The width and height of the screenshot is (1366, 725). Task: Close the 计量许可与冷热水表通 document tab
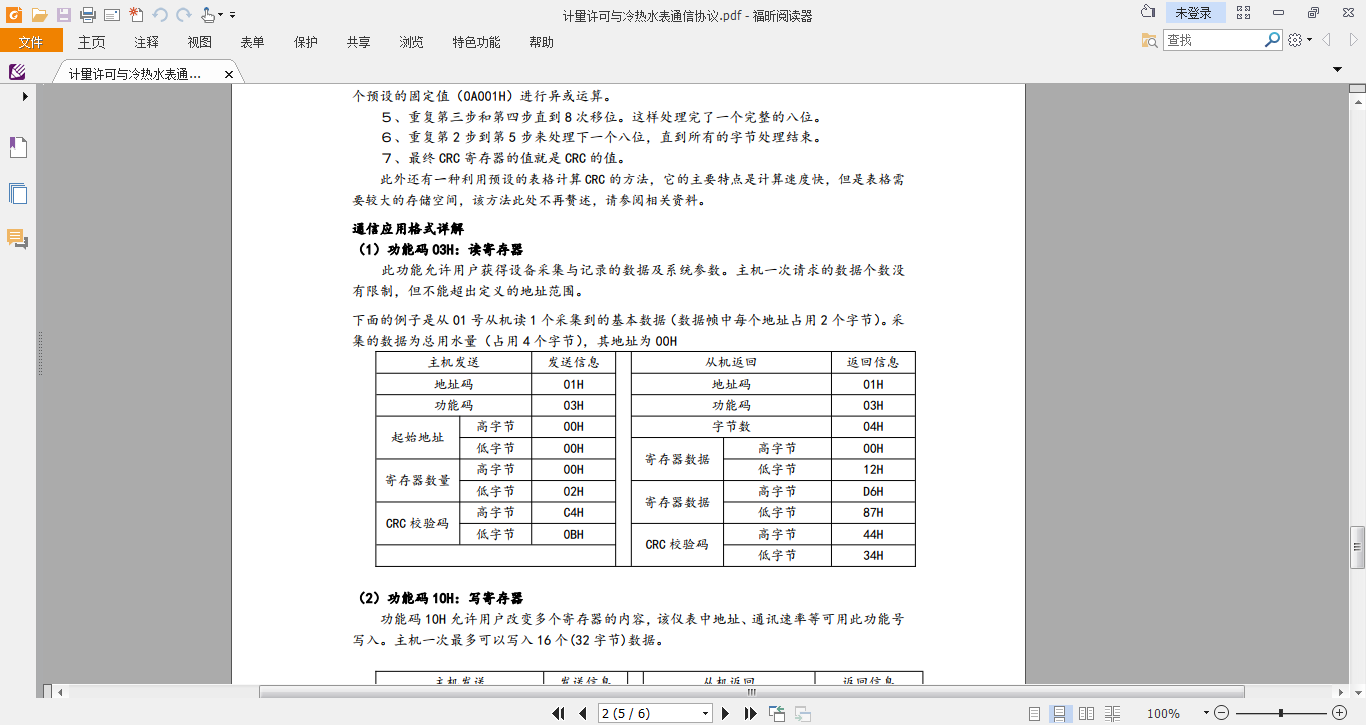(228, 75)
